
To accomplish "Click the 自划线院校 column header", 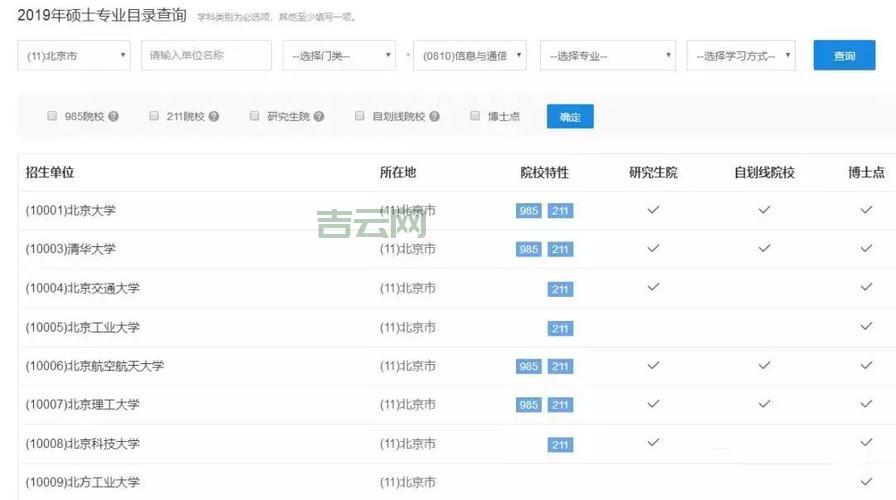I will point(764,173).
